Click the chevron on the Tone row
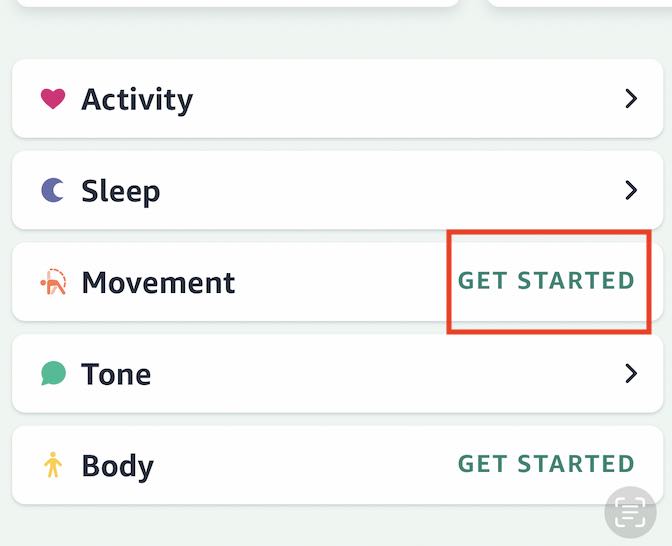 coord(630,374)
